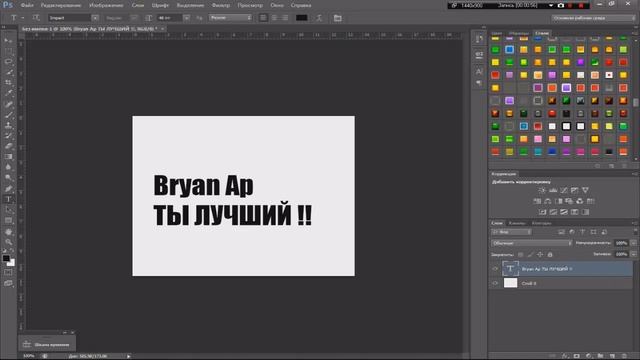Add a Threshold adjustment

564,212
